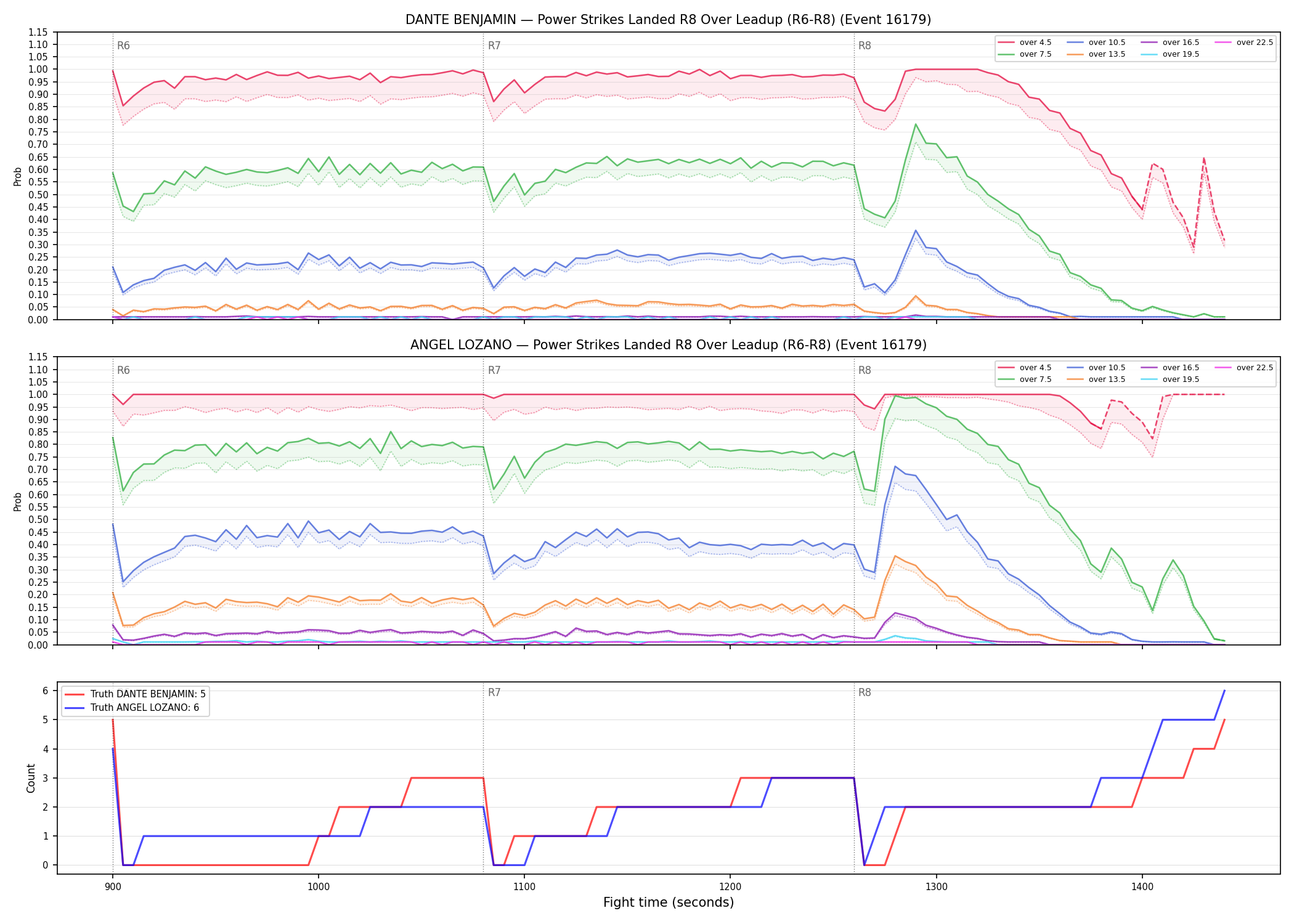Screen dimensions: 1294x924
Task: Click the 0.00 y-tick in Dante Benjamin chart
Action: 38,320
